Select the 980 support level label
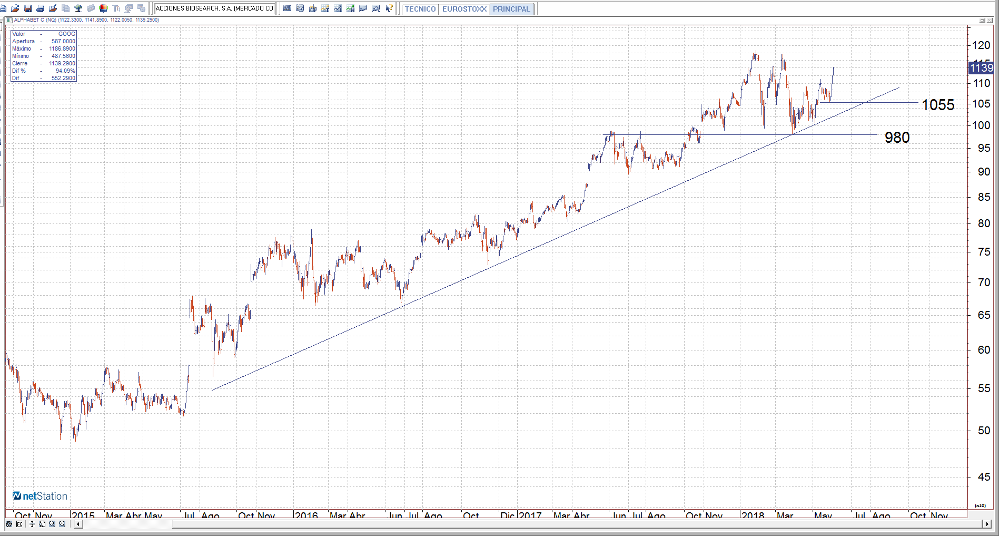The image size is (999, 536). pyautogui.click(x=897, y=138)
